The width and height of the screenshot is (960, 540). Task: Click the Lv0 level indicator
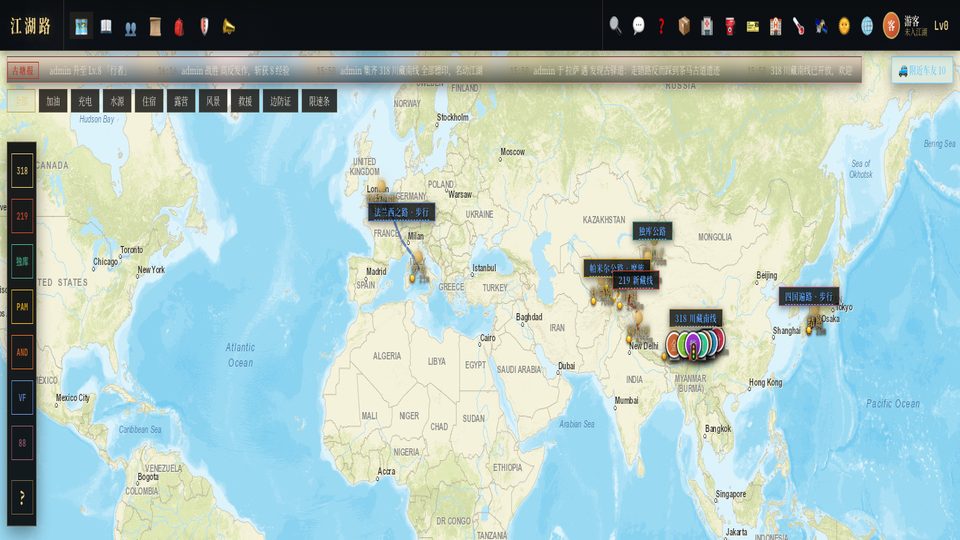pyautogui.click(x=940, y=26)
